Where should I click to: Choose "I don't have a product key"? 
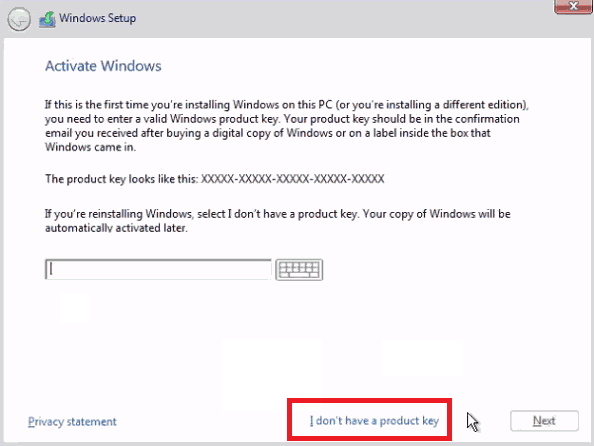click(374, 421)
